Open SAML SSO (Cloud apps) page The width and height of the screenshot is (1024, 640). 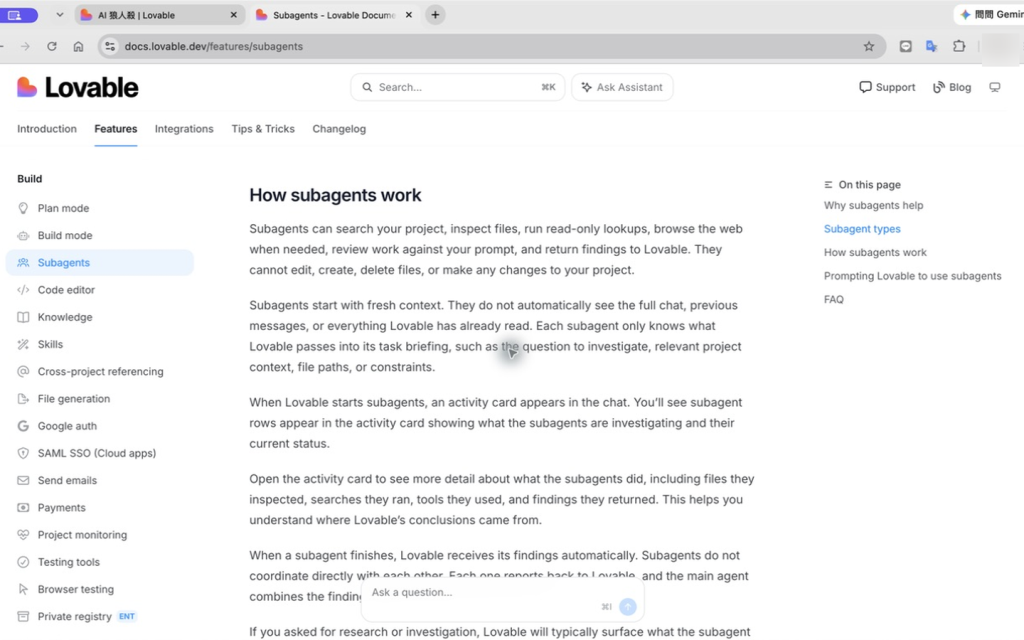[x=97, y=453]
